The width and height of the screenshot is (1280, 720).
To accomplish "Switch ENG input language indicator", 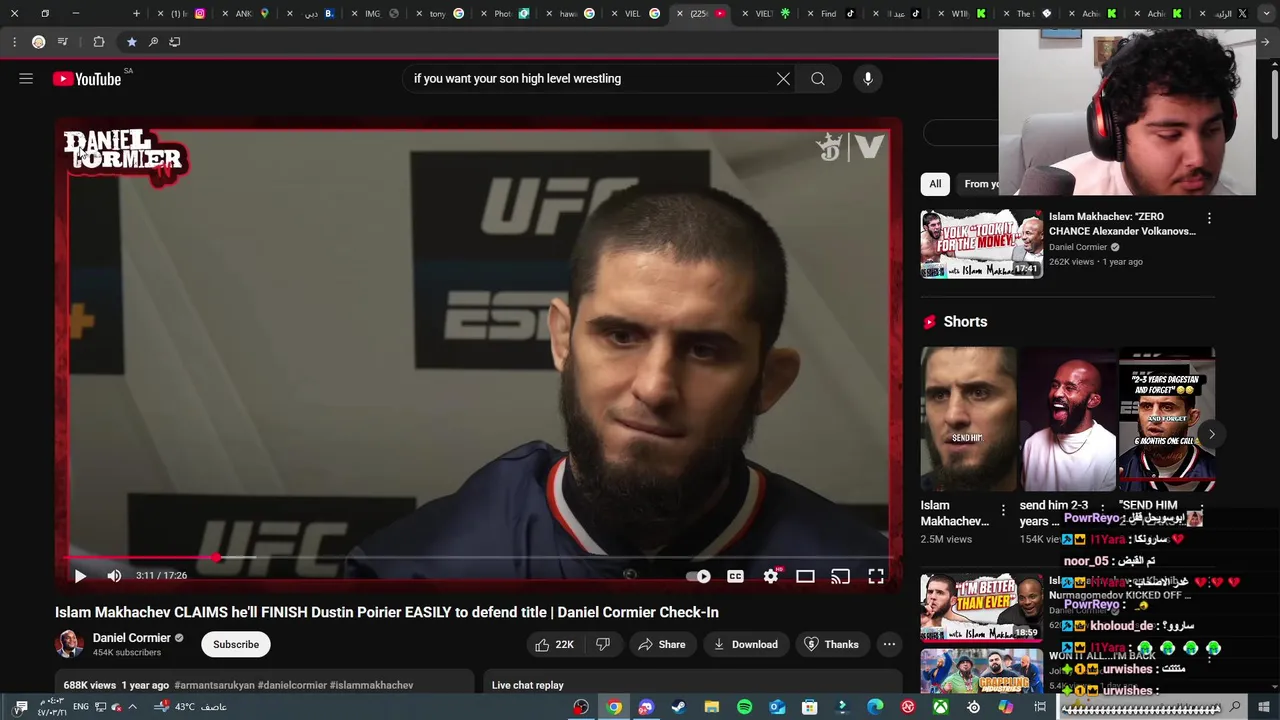I will click(81, 707).
